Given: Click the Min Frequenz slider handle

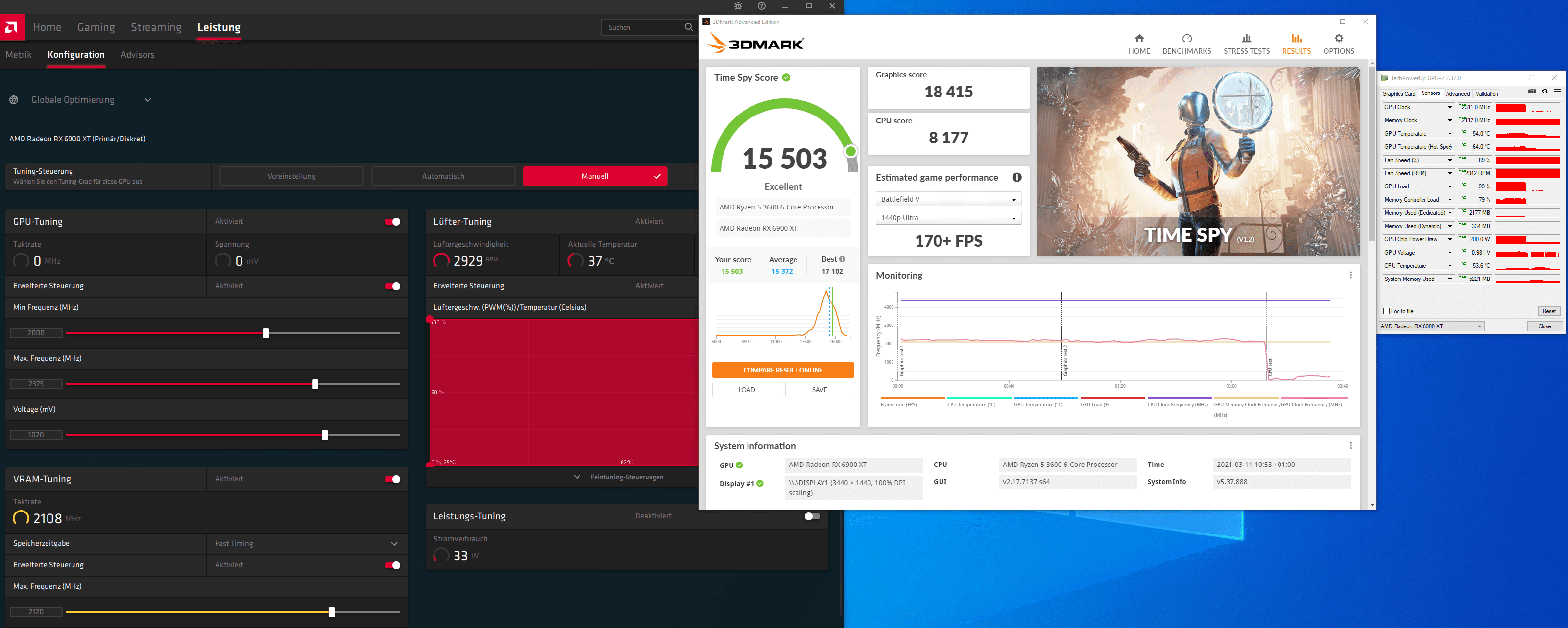Looking at the screenshot, I should click(x=266, y=333).
